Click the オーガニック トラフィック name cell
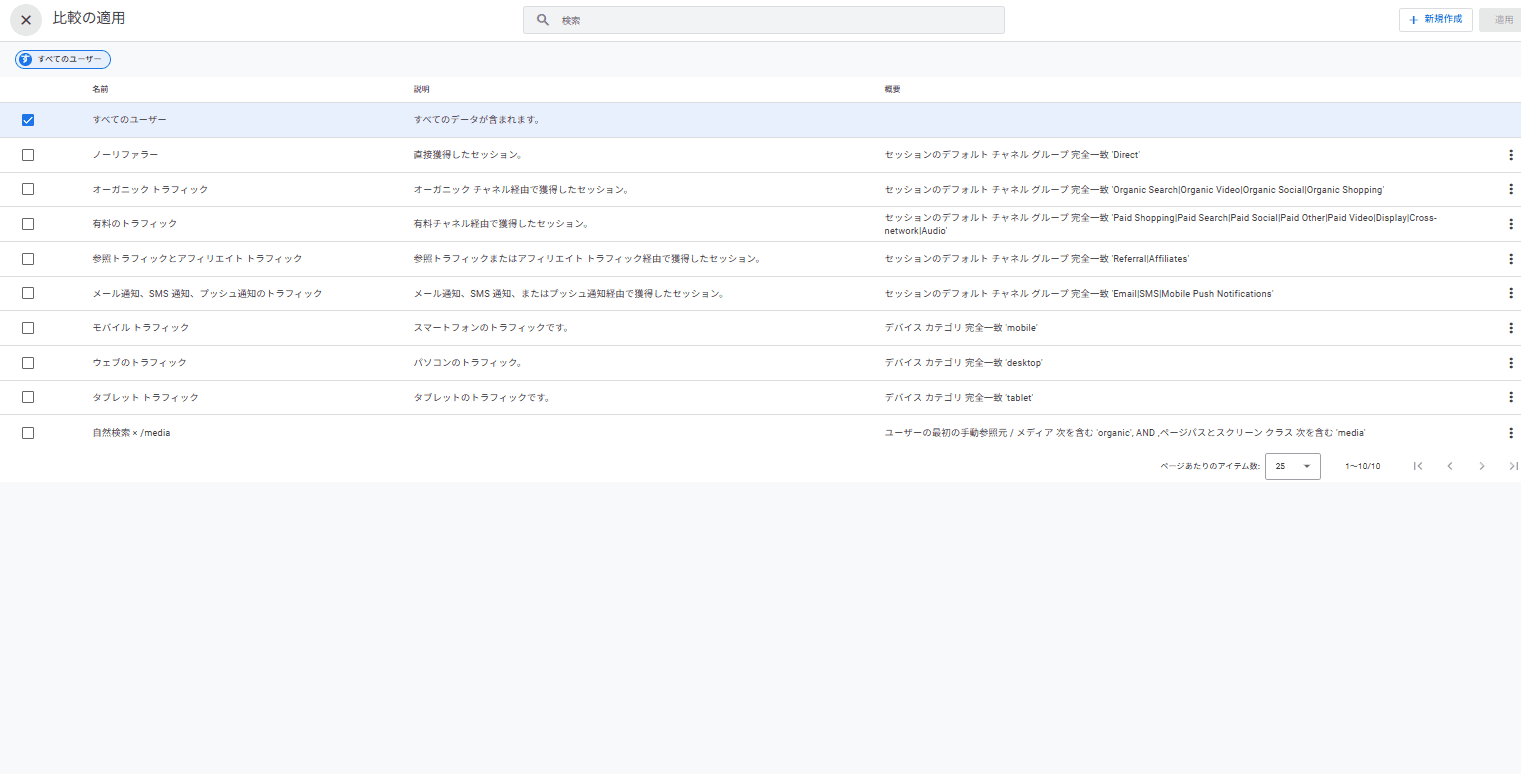The width and height of the screenshot is (1521, 774). [x=150, y=189]
